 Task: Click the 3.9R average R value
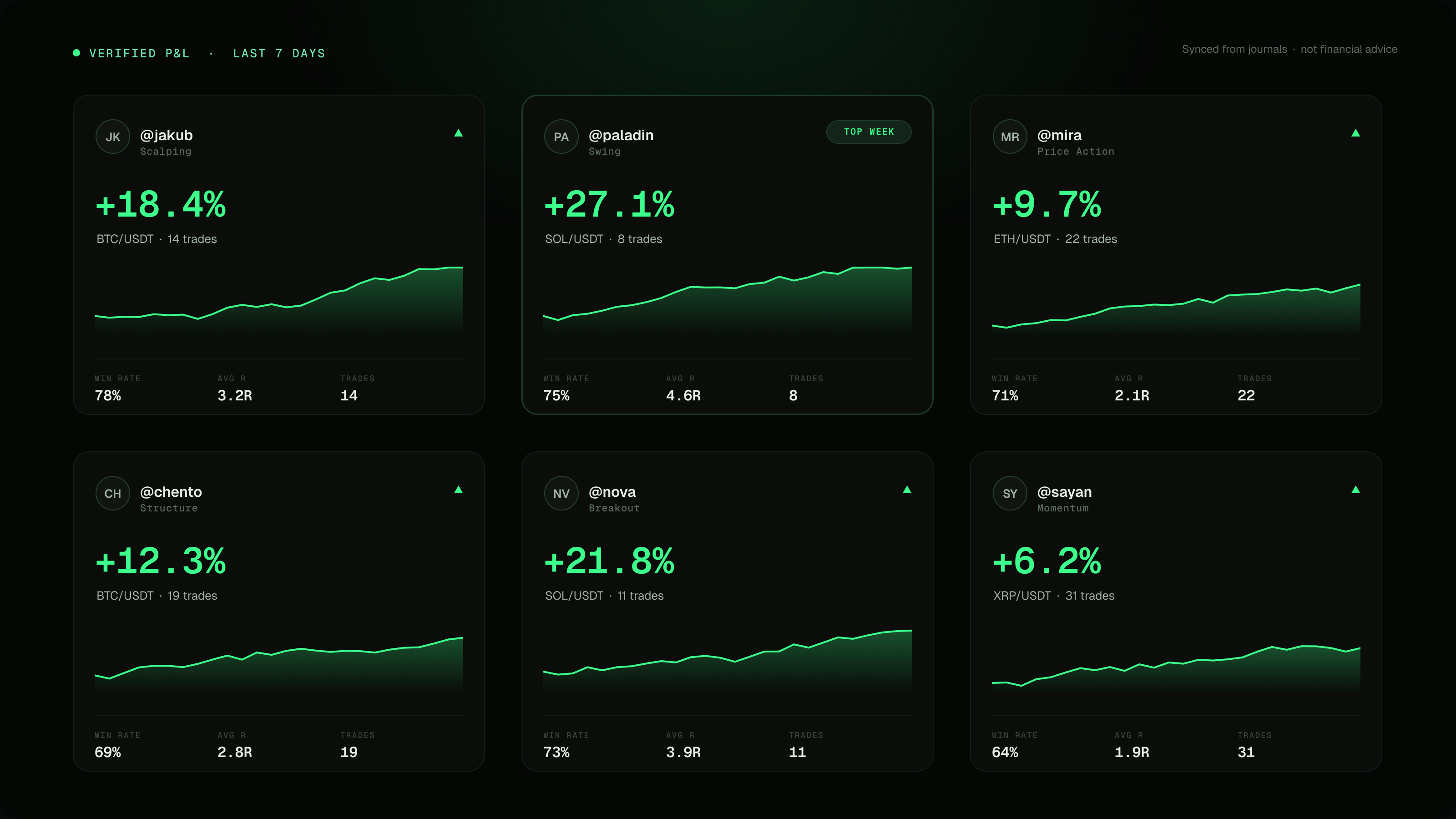[x=683, y=752]
